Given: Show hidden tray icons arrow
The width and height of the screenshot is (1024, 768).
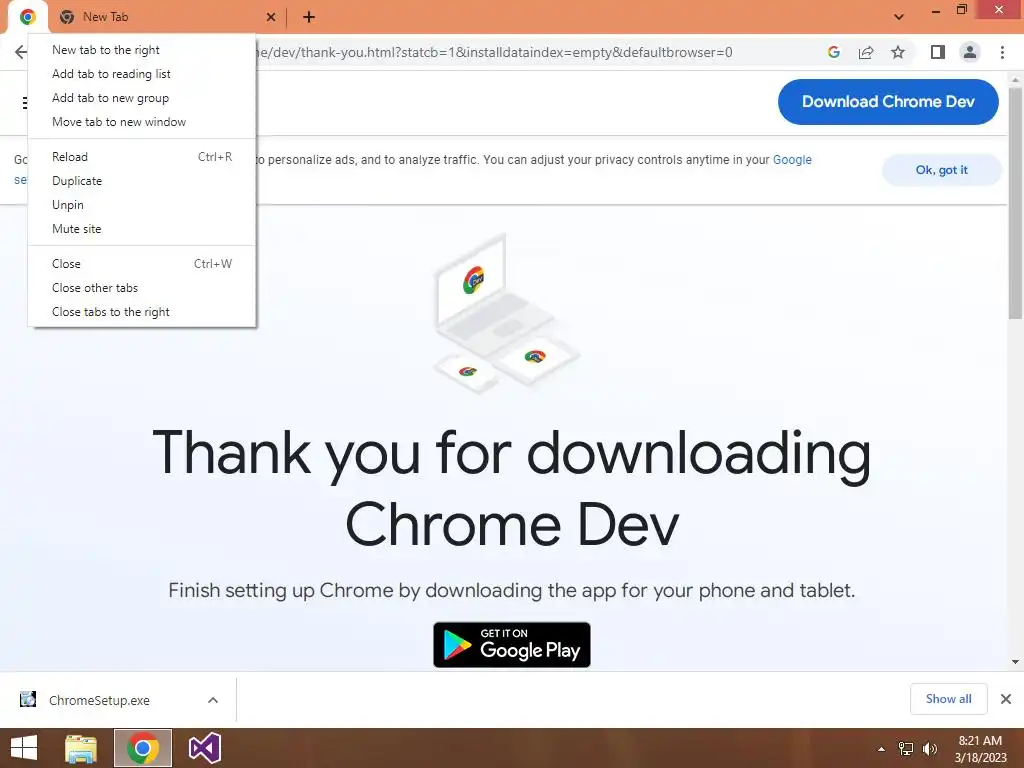Looking at the screenshot, I should (x=882, y=749).
